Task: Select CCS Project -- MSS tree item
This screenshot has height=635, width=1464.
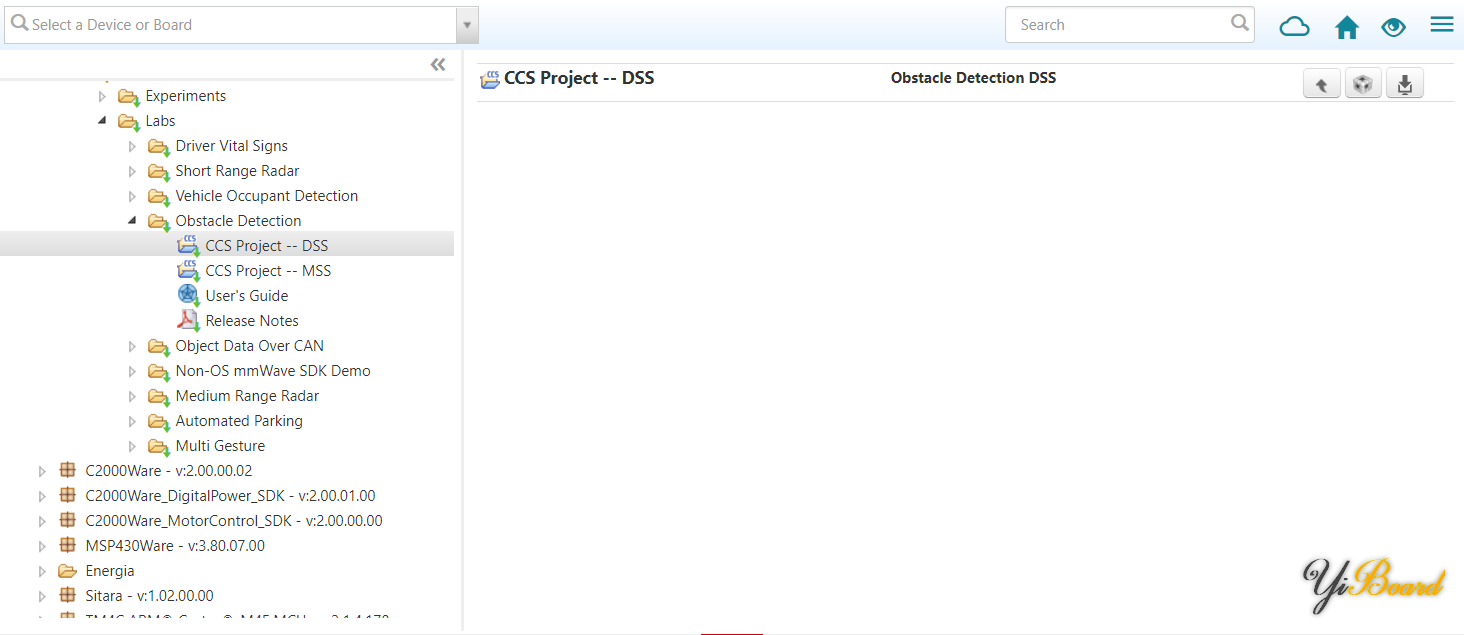Action: click(x=268, y=271)
